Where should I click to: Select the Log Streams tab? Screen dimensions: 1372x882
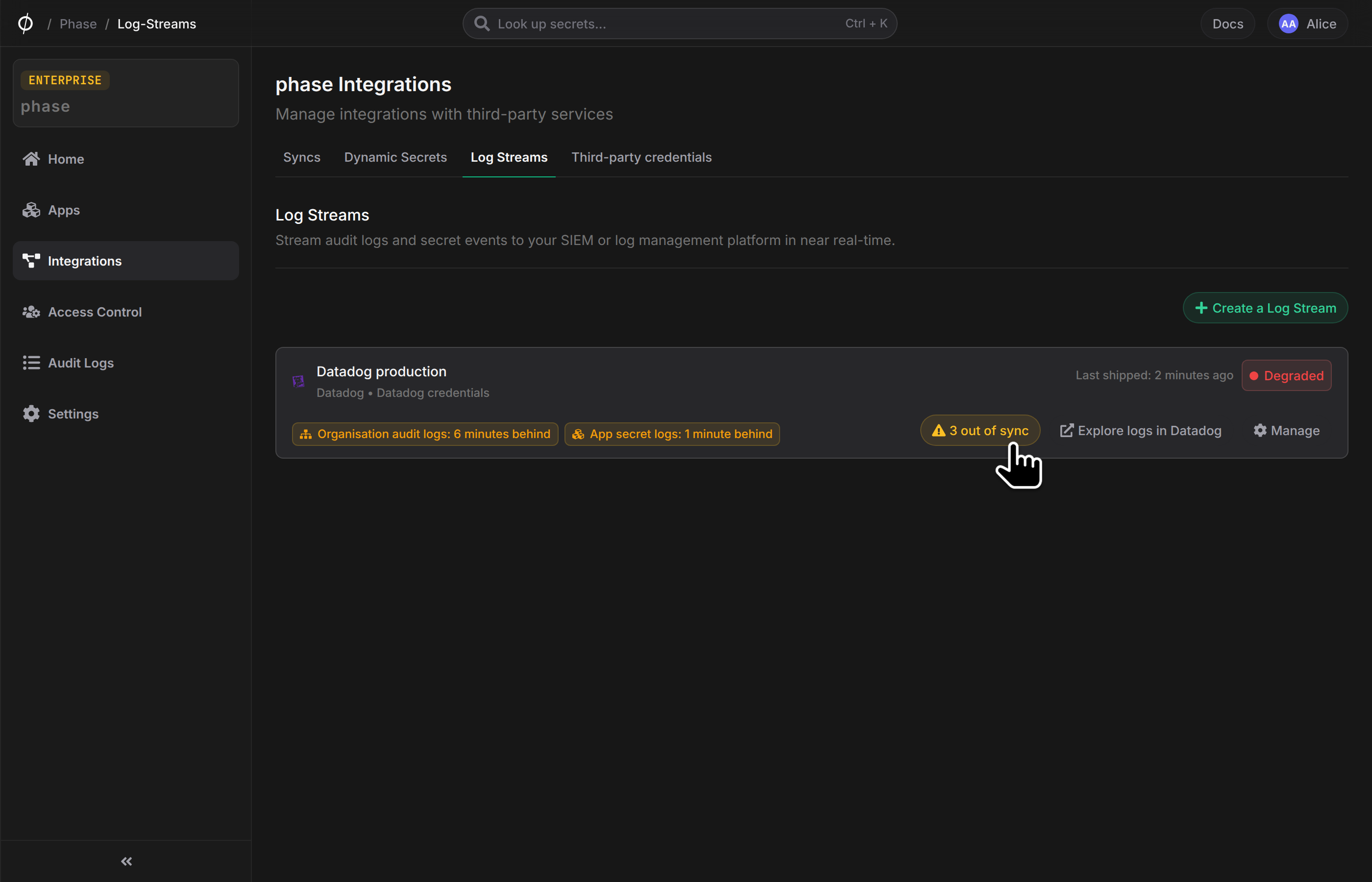pos(509,157)
